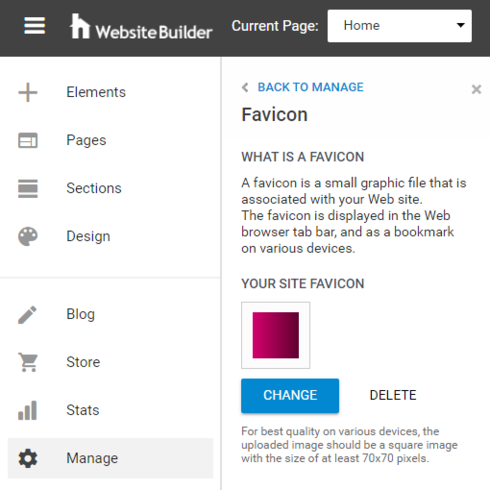Click the dropdown arrow next to Home
This screenshot has width=490, height=490.
tap(460, 25)
